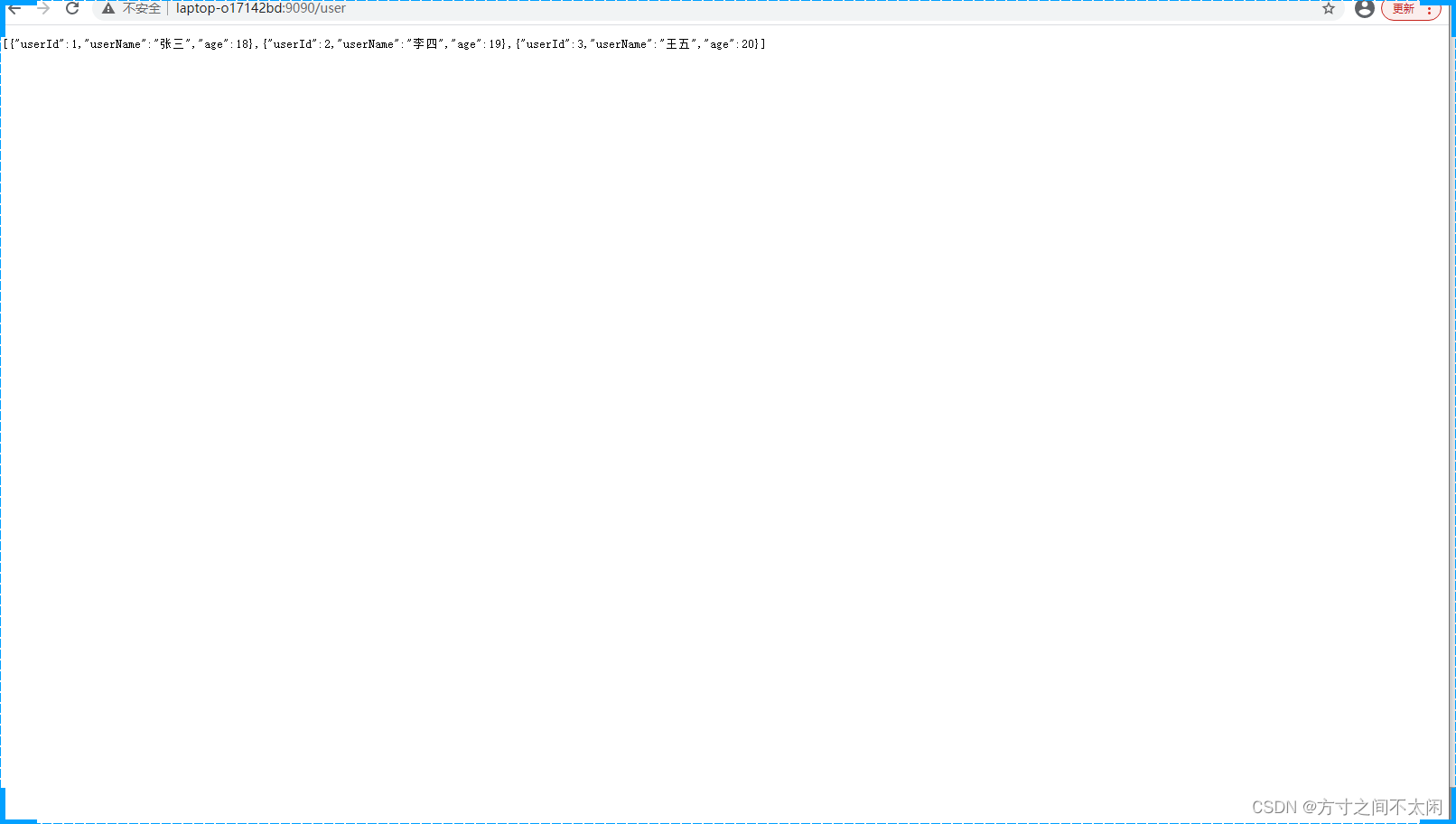Click the JSON value "age":19
This screenshot has height=824, width=1456.
tap(478, 43)
